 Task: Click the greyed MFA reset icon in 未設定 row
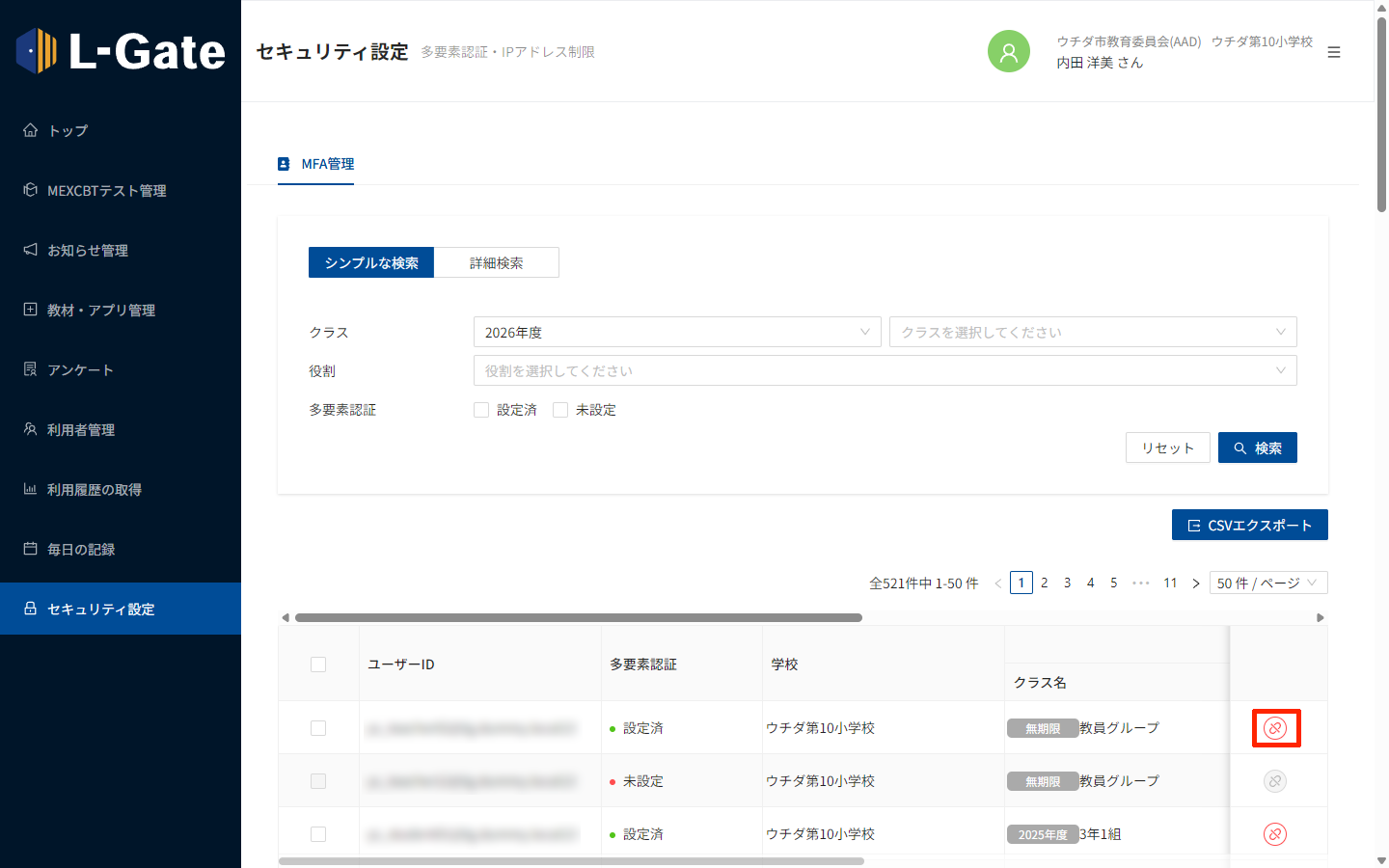[1275, 781]
